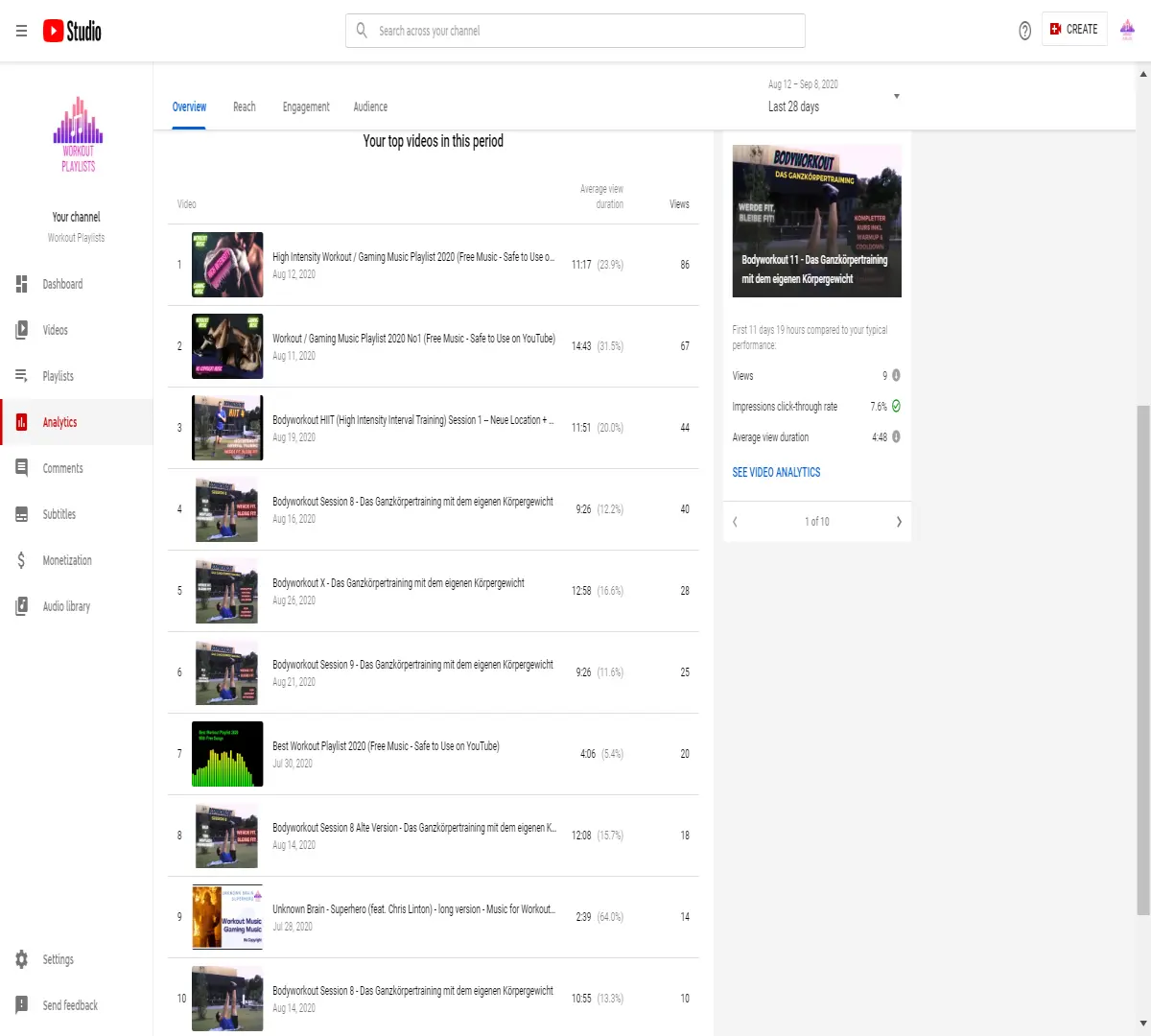Open the hamburger menu icon

21,31
